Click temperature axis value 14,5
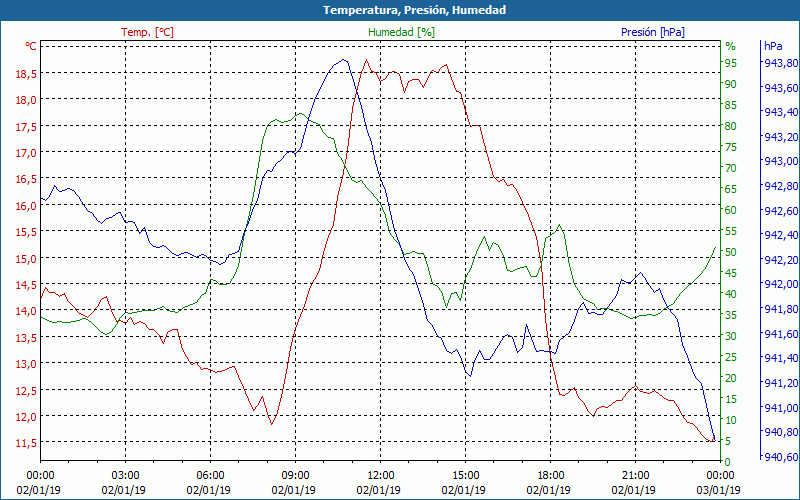 tap(26, 285)
